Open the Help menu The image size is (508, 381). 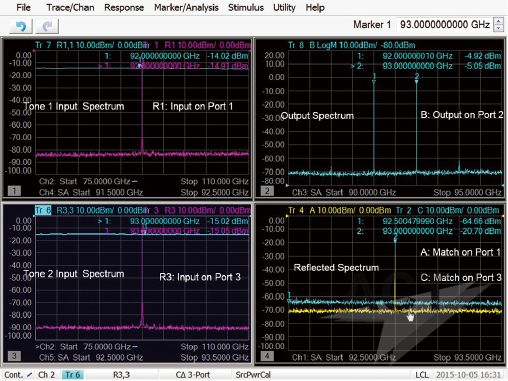[x=315, y=7]
